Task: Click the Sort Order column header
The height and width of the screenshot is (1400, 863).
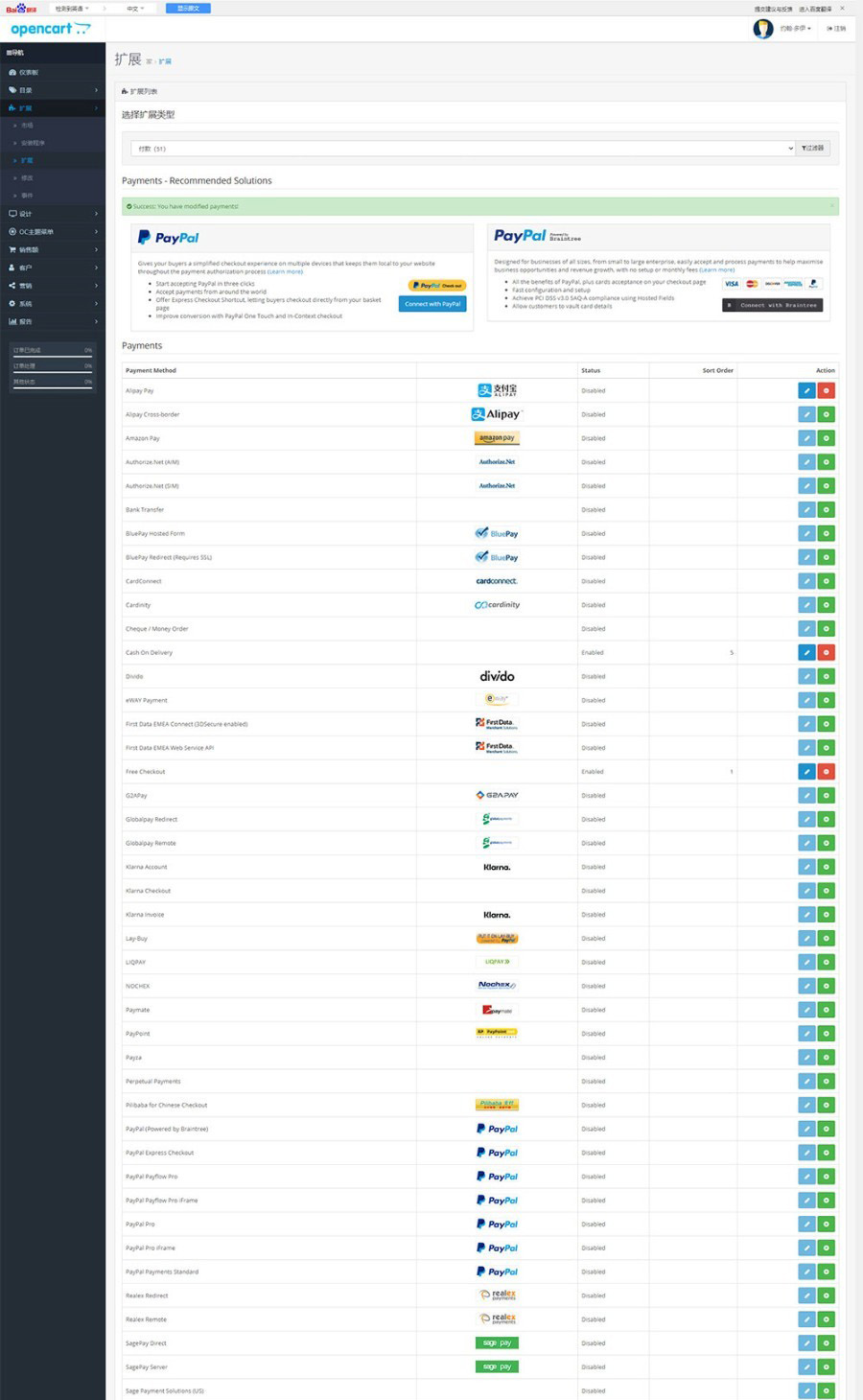Action: (717, 370)
